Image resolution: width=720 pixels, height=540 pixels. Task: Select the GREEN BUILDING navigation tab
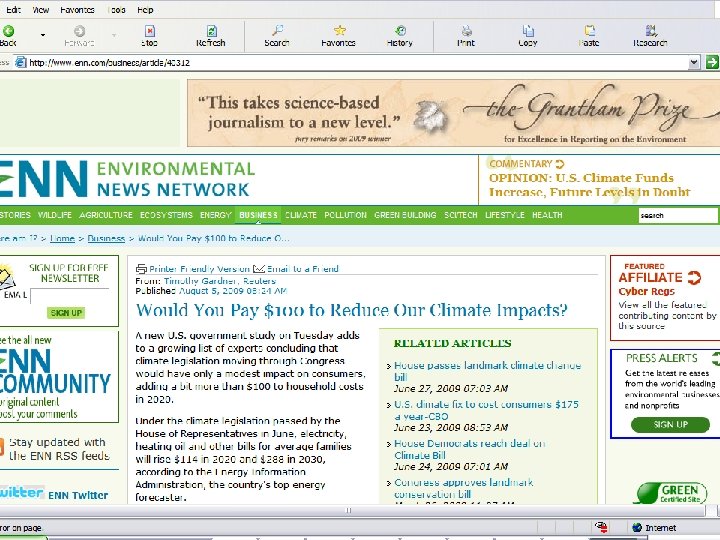[405, 215]
